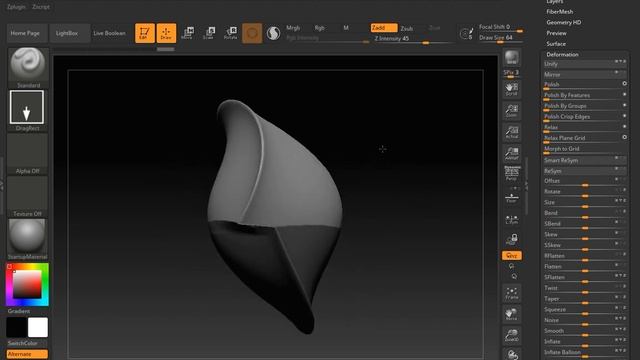Screen dimensions: 640x360
Task: Open the StartupMaterial sphere selector
Action: point(27,239)
